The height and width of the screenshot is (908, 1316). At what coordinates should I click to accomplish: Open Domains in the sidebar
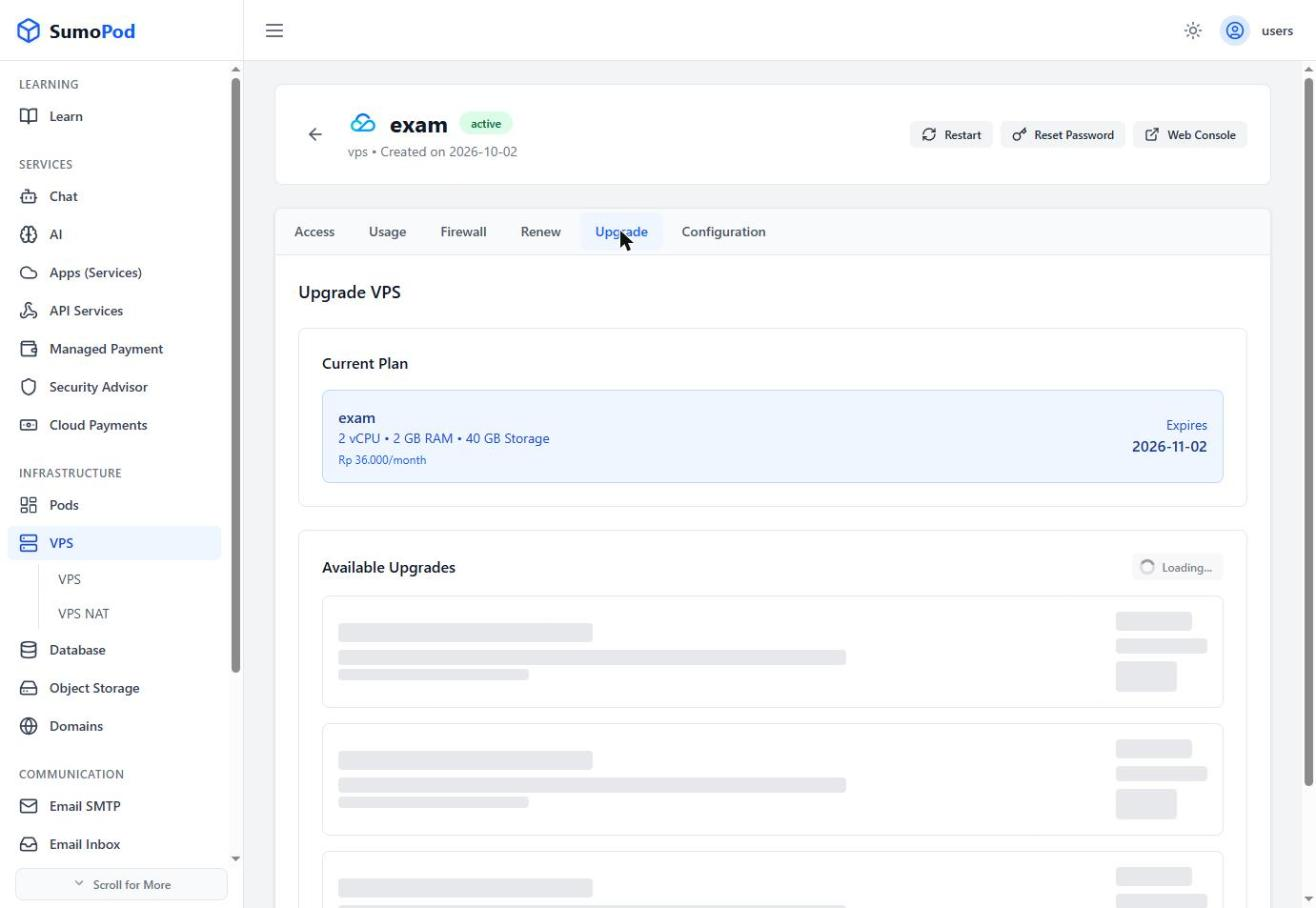(114, 726)
